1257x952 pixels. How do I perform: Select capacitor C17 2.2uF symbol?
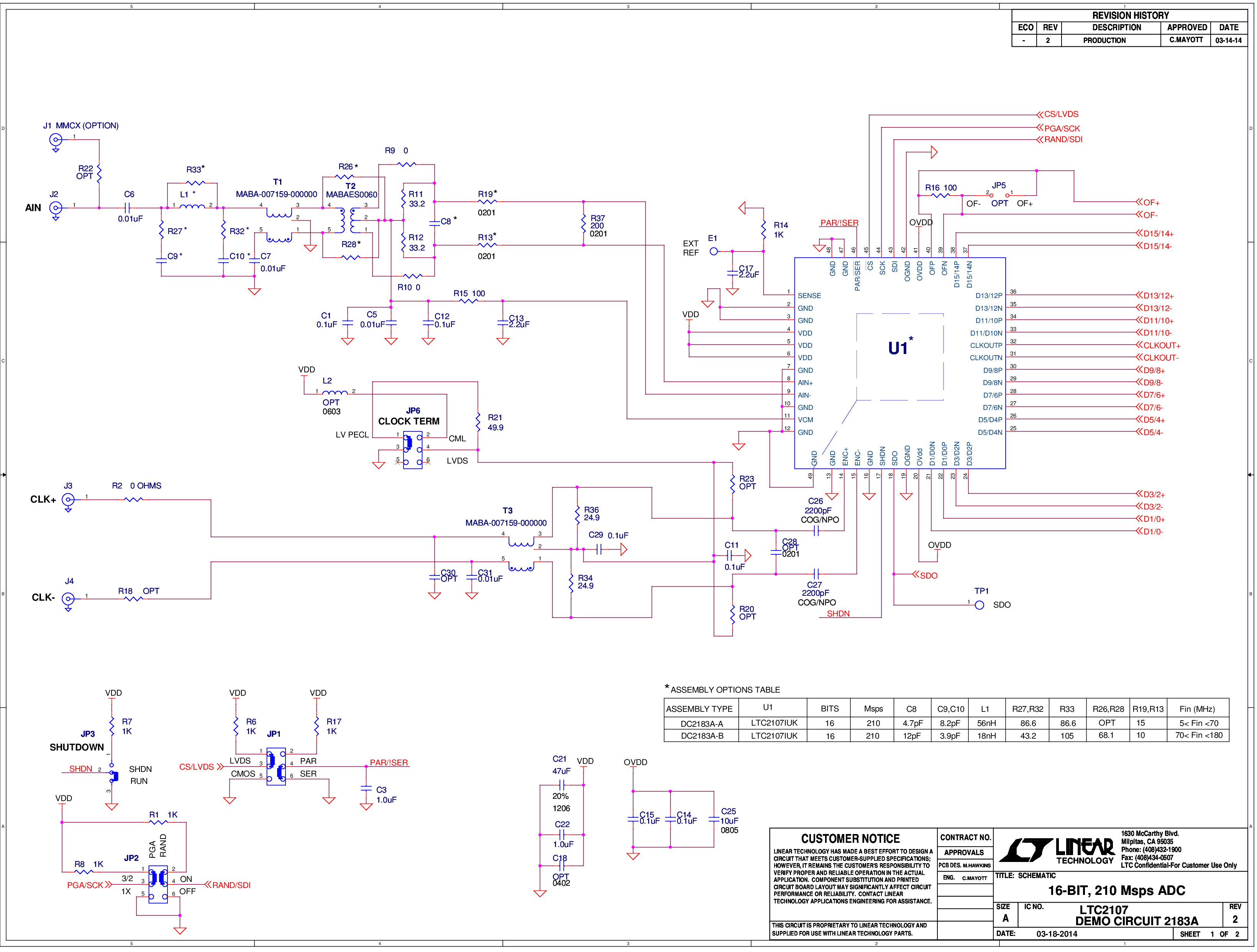(x=732, y=273)
